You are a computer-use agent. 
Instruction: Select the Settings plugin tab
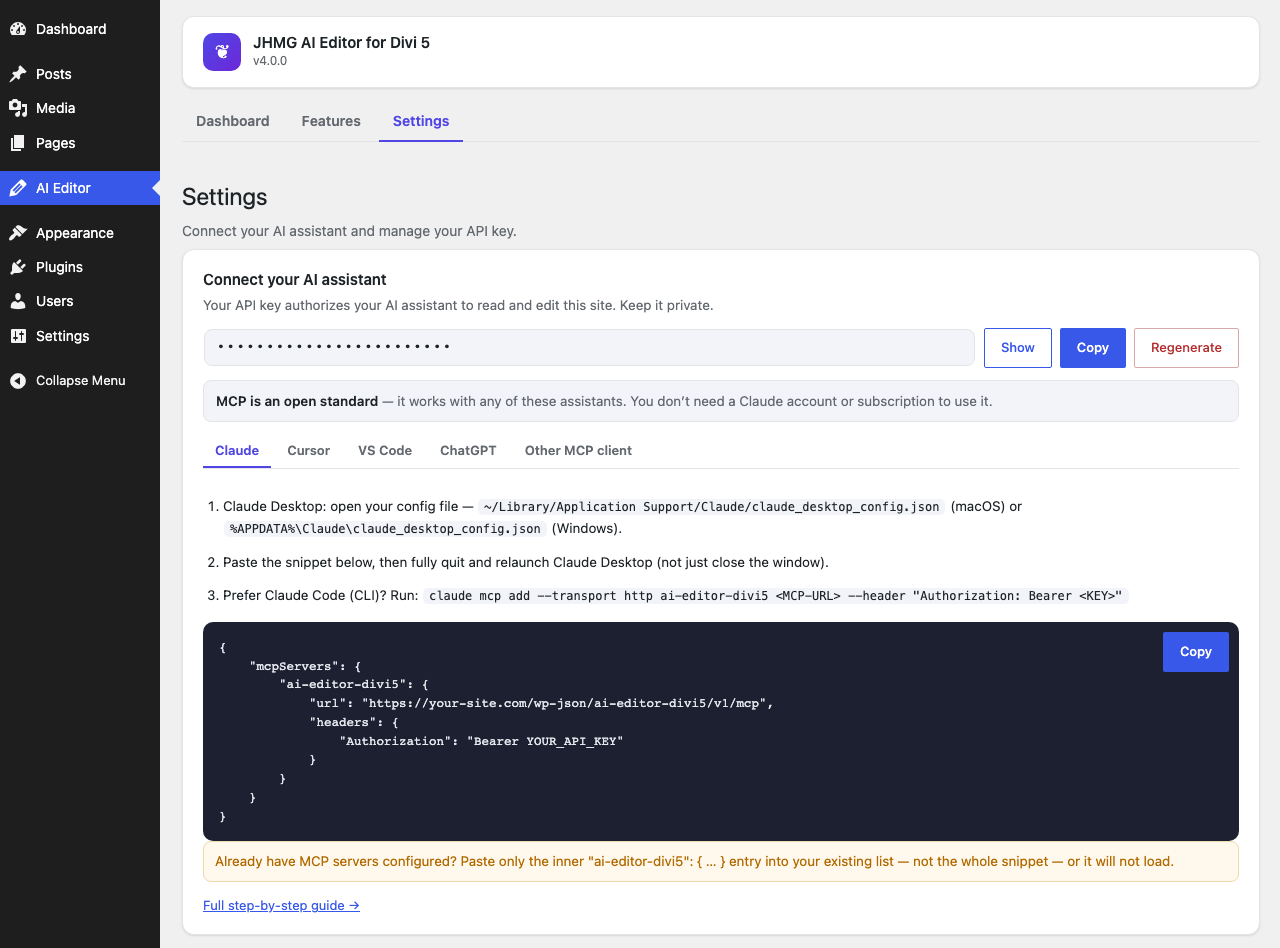pos(421,121)
